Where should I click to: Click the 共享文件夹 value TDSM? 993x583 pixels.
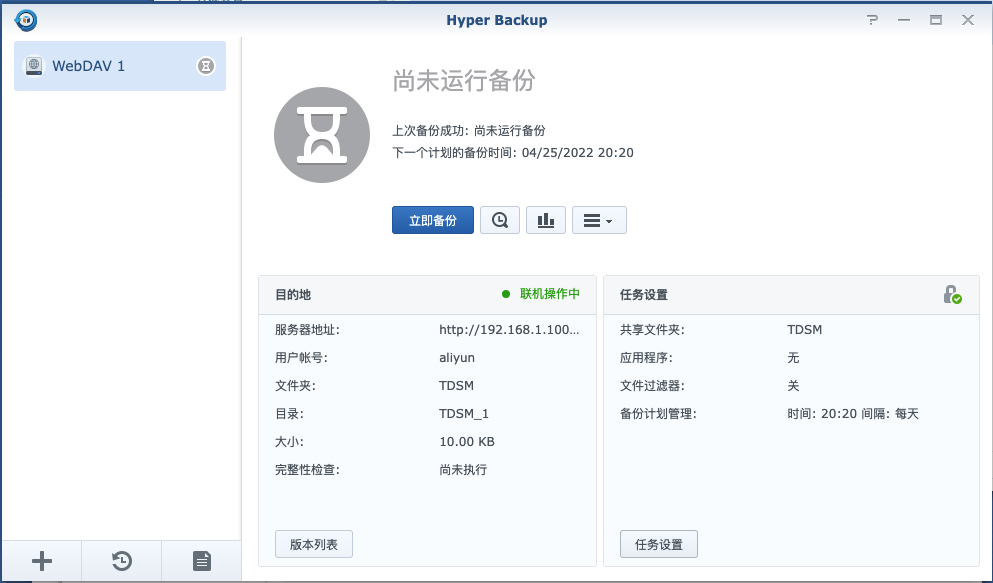(804, 330)
